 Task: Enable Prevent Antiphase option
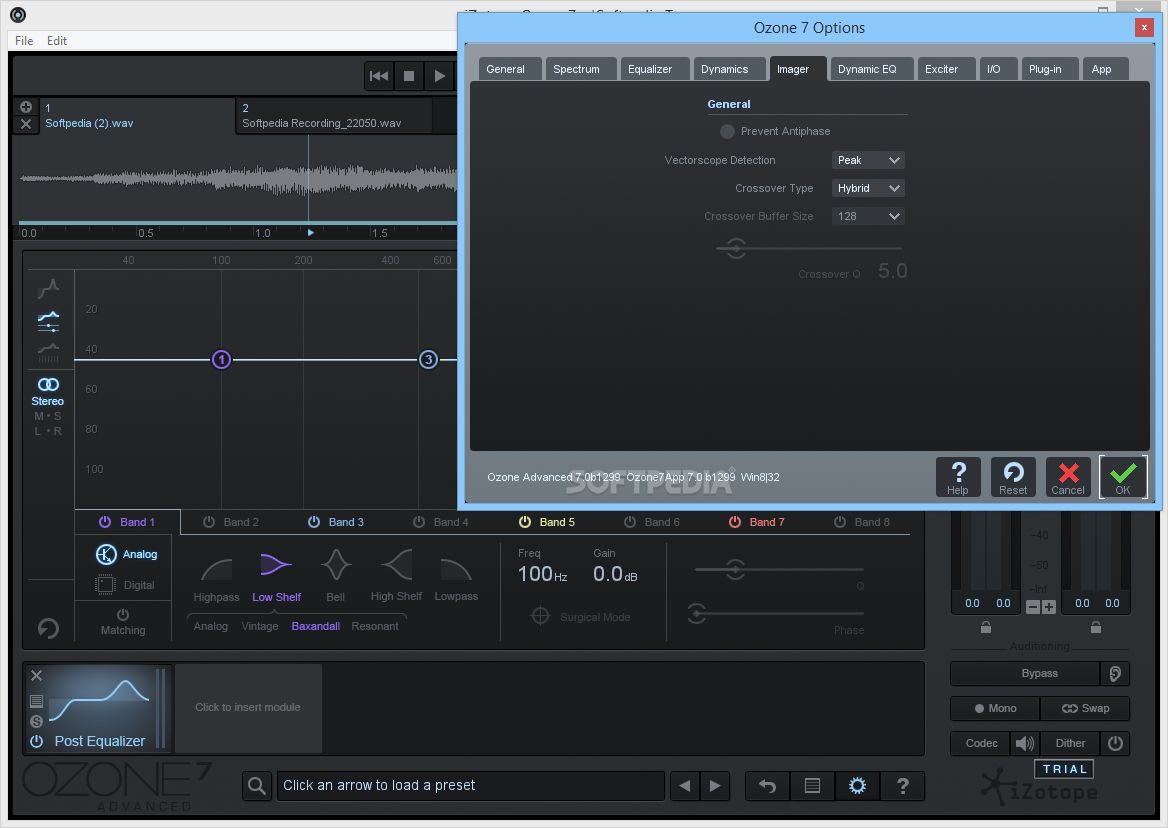pyautogui.click(x=727, y=131)
